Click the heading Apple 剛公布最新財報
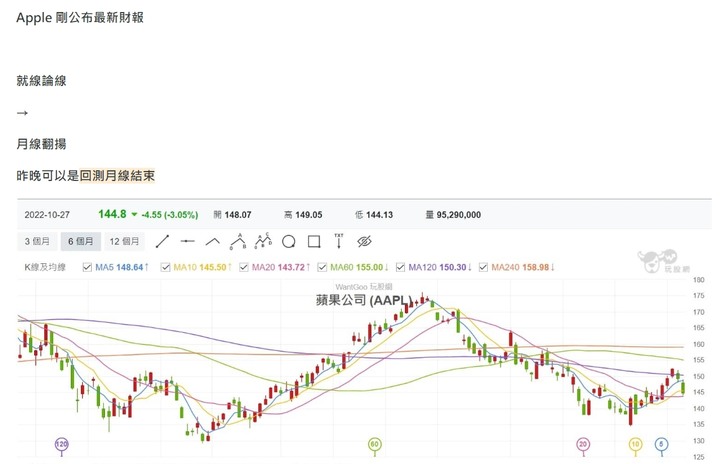Viewport: 720px width, 464px height. 80,17
